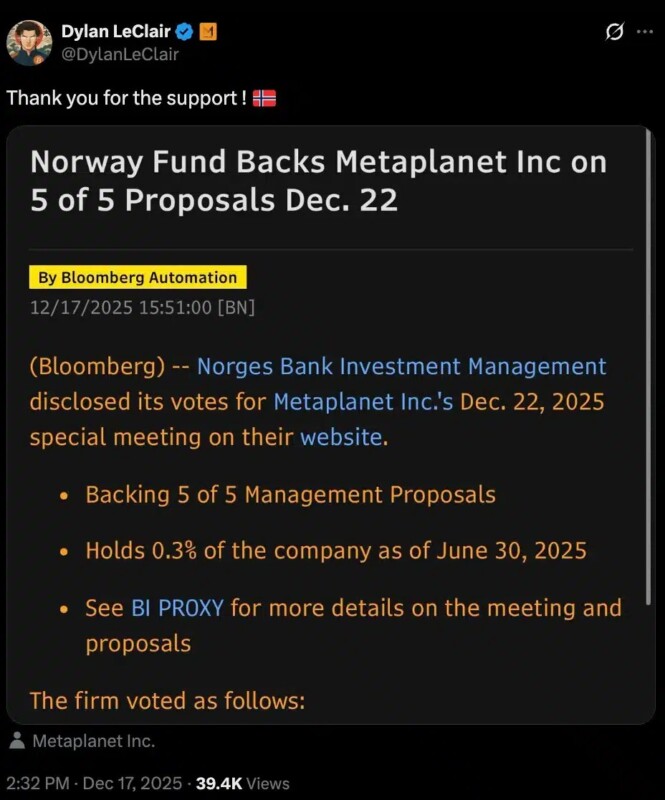Click the 12/17/2025 15:51:00 article timestamp

[142, 306]
